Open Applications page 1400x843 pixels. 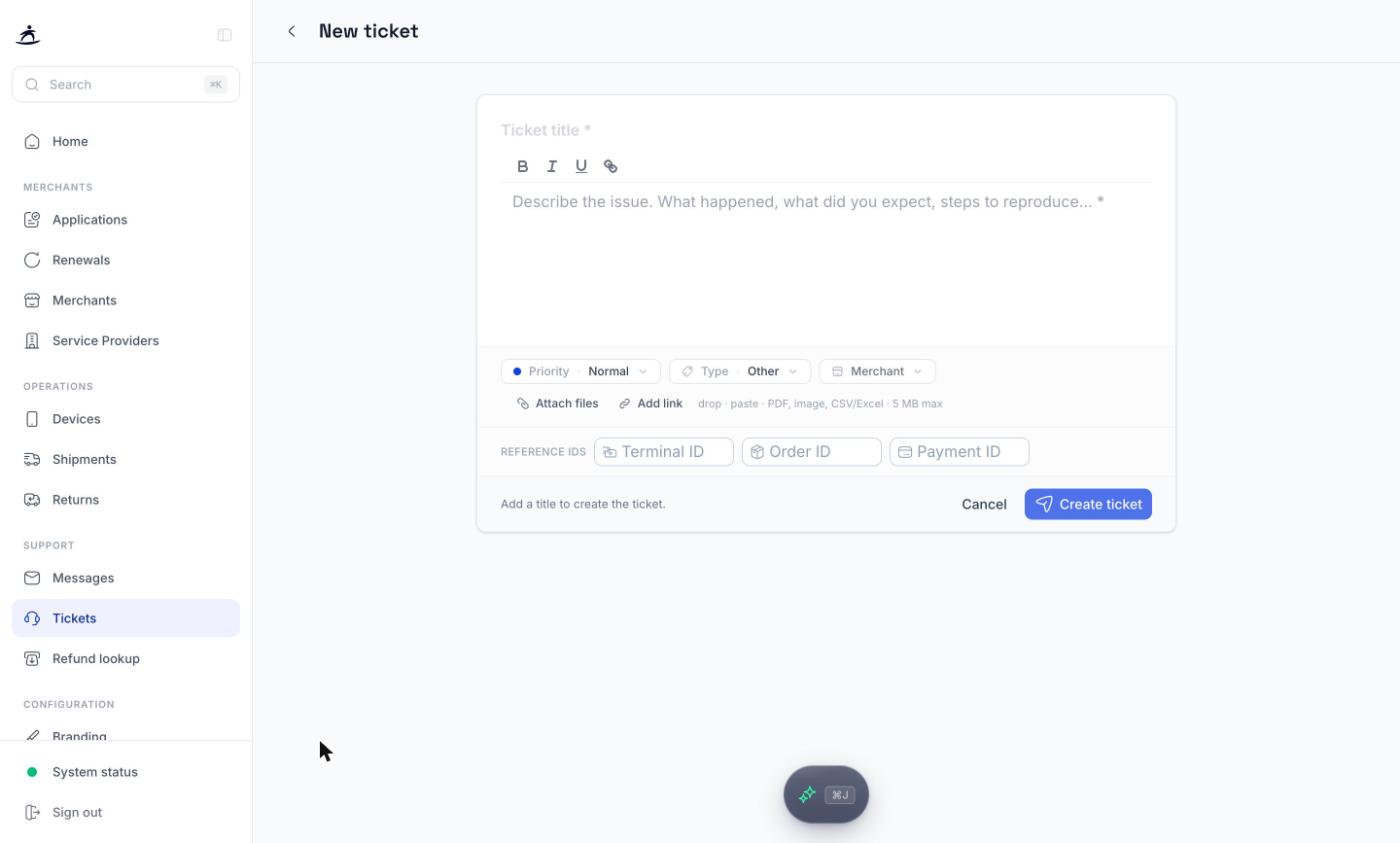click(126, 219)
